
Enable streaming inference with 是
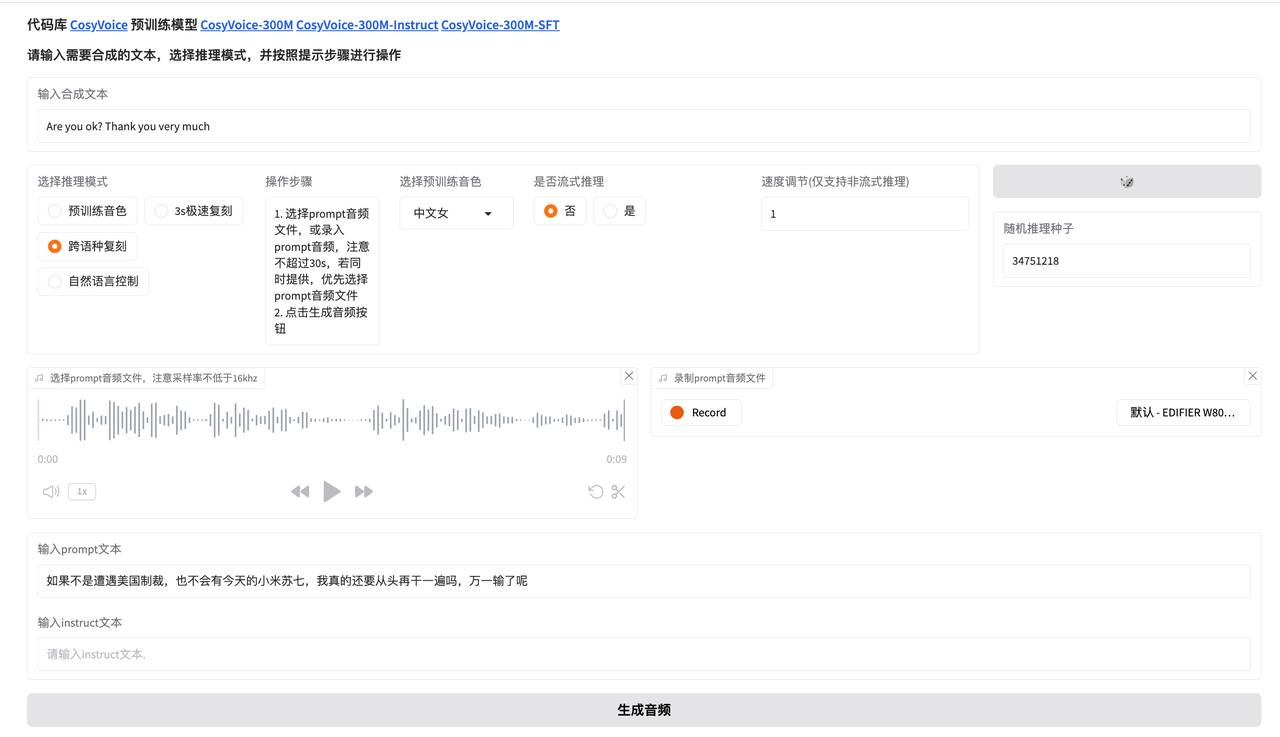tap(610, 211)
